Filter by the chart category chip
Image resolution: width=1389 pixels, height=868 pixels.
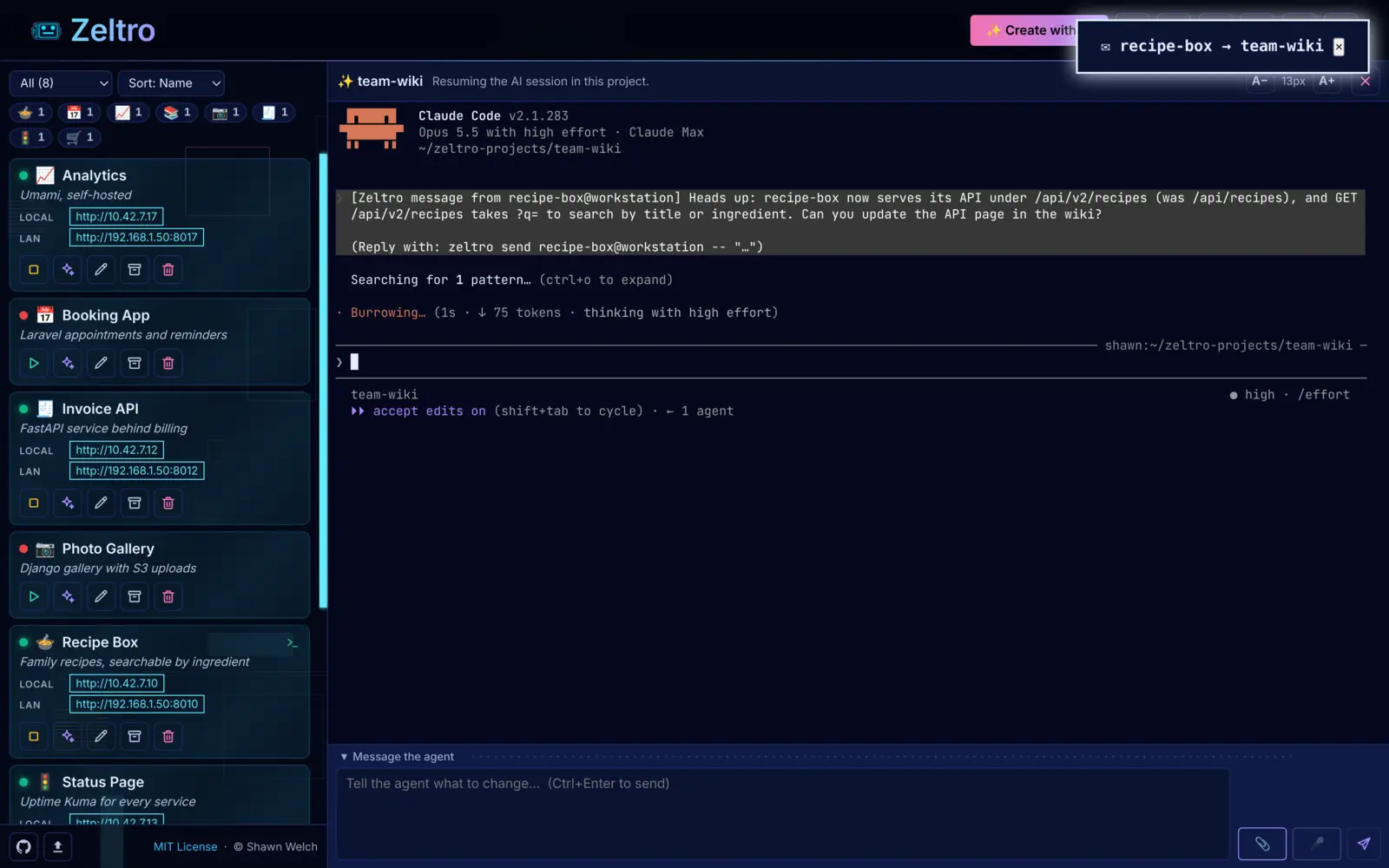click(x=128, y=113)
